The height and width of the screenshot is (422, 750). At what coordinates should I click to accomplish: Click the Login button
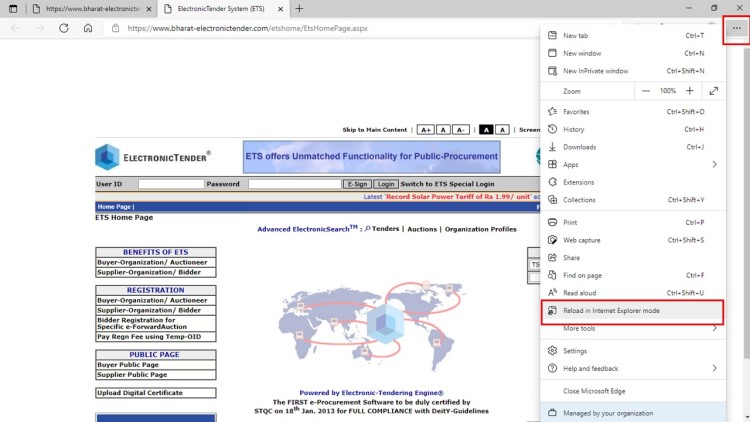coord(385,184)
